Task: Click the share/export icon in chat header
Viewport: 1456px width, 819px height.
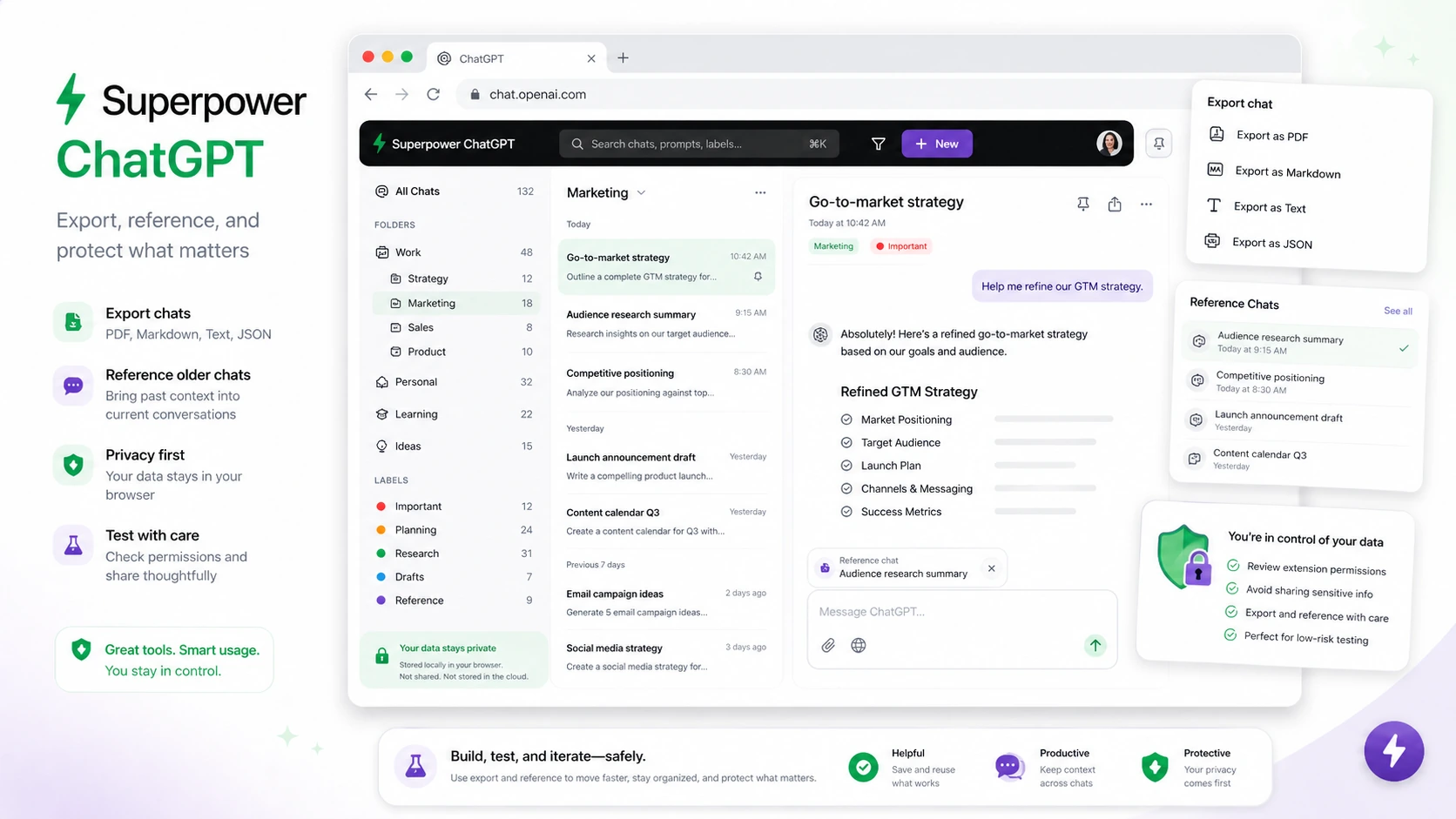Action: (1115, 204)
